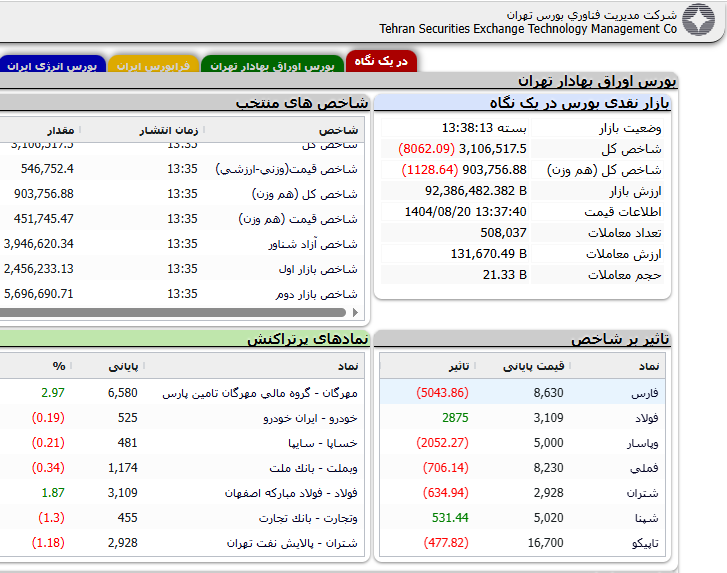Sort indices by شاخص column header
The image size is (727, 573).
[338, 130]
